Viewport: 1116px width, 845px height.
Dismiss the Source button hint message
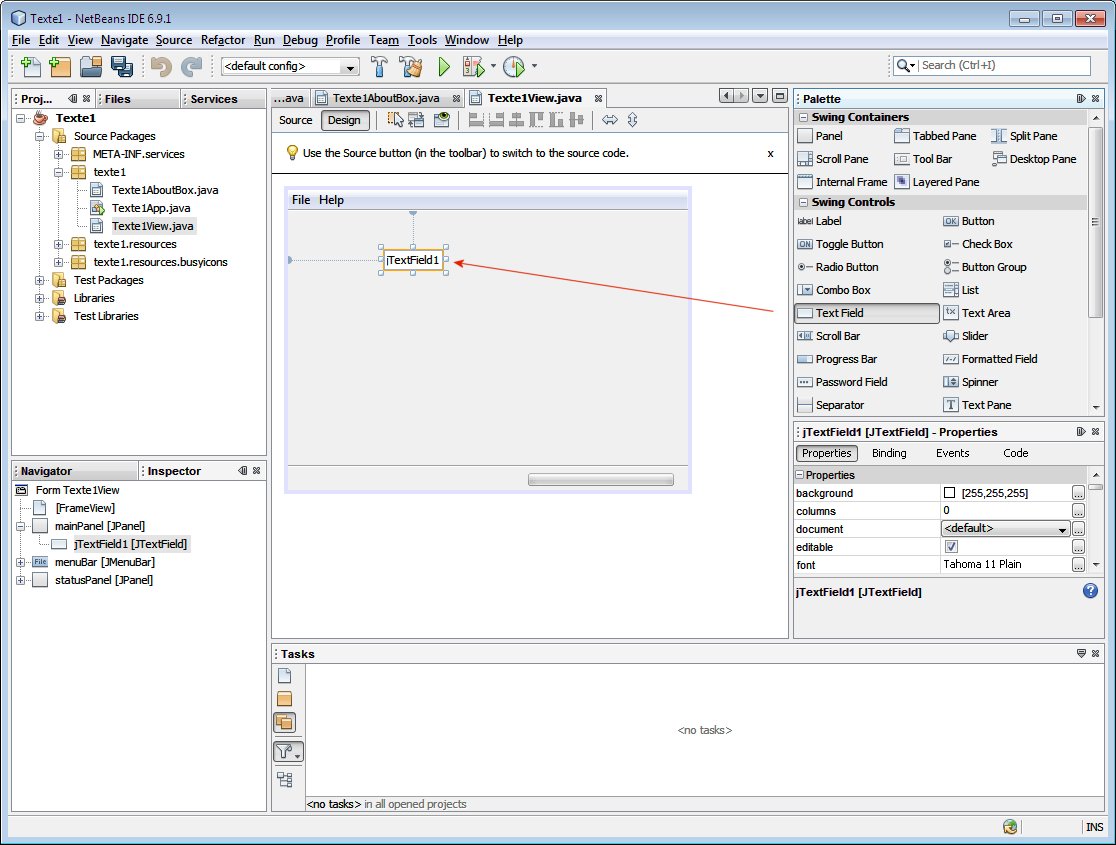770,153
